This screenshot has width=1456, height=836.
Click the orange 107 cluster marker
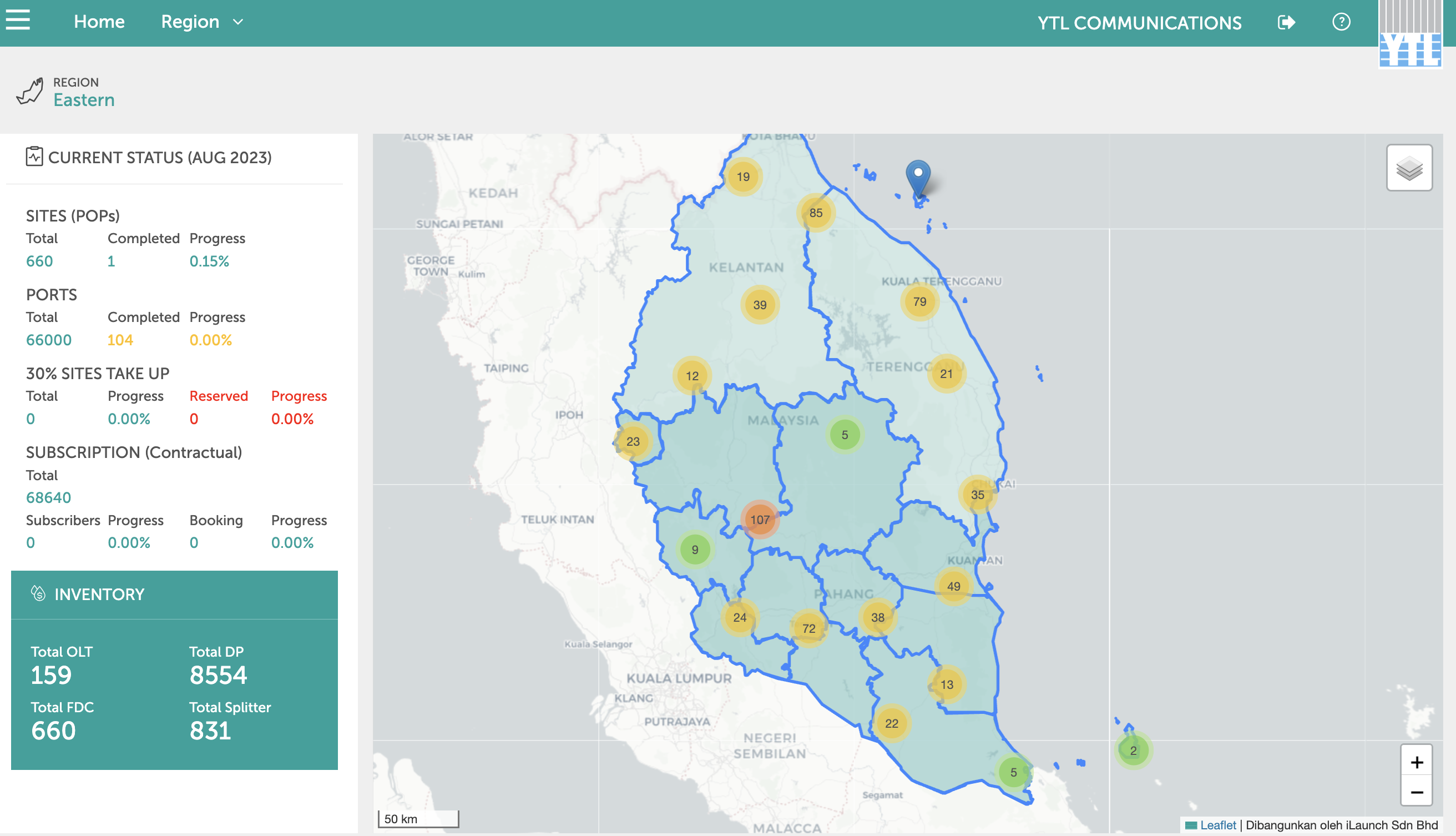click(759, 519)
